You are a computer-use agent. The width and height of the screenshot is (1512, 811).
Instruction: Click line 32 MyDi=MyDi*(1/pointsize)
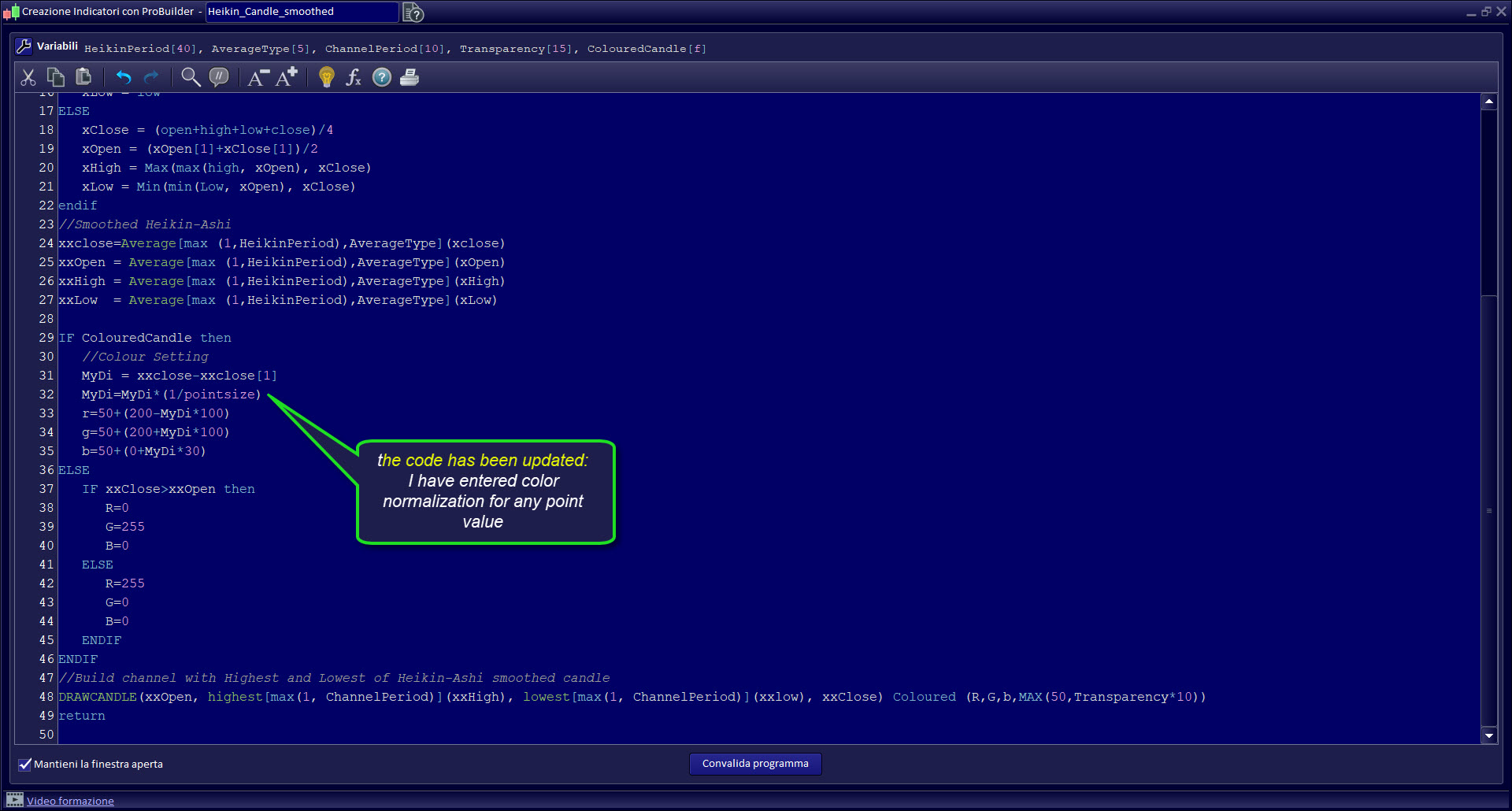click(171, 394)
